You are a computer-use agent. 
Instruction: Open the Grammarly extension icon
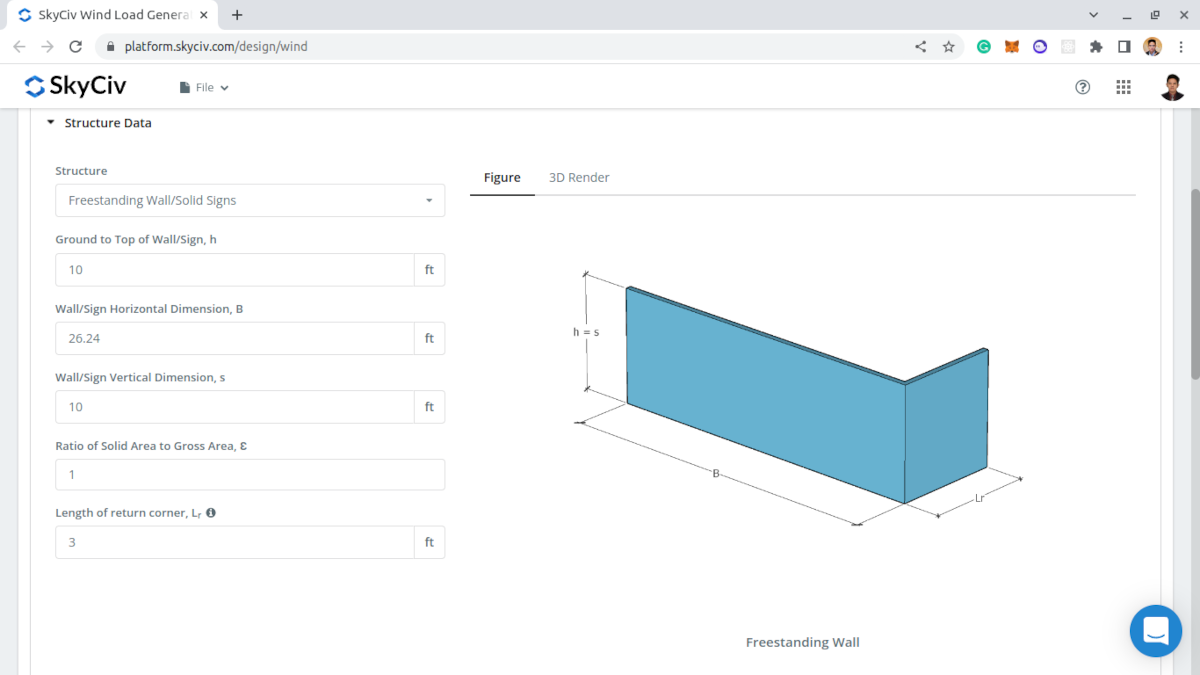pos(984,46)
